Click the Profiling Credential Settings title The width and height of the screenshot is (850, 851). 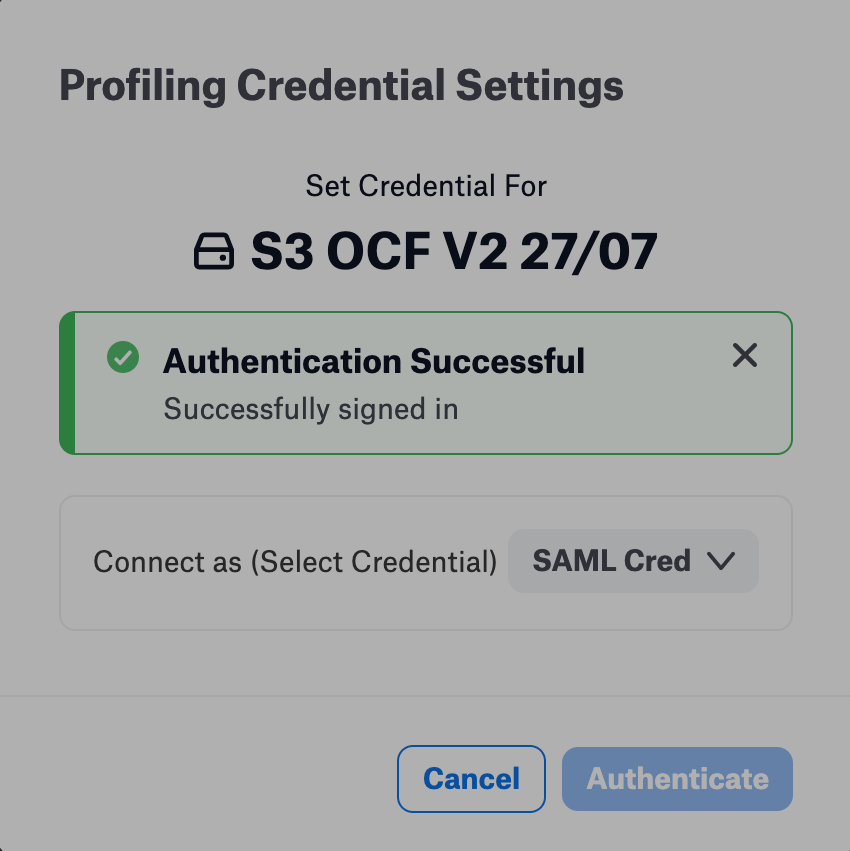pos(341,86)
